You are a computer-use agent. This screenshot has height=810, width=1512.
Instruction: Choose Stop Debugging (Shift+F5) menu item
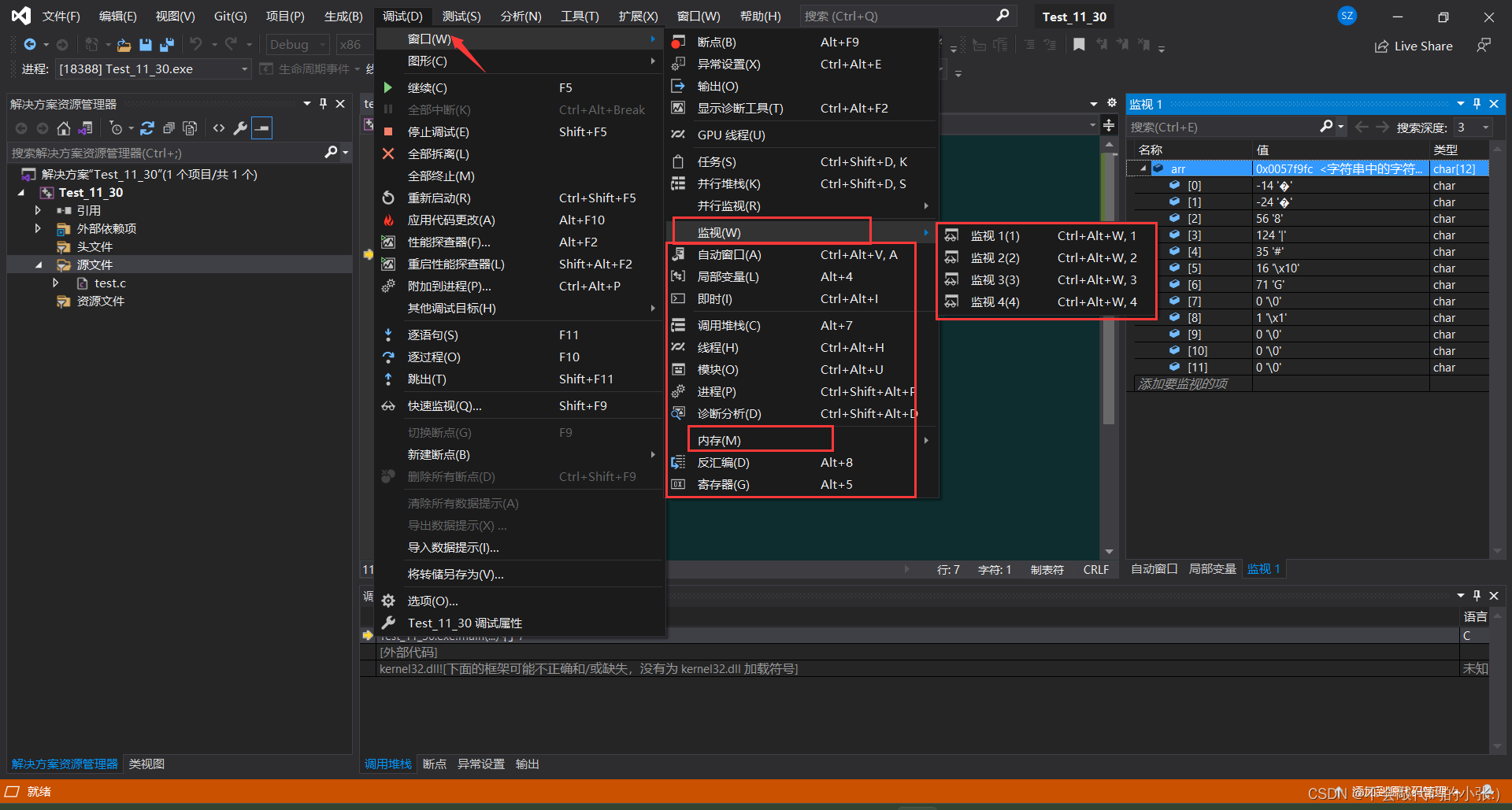click(x=520, y=132)
